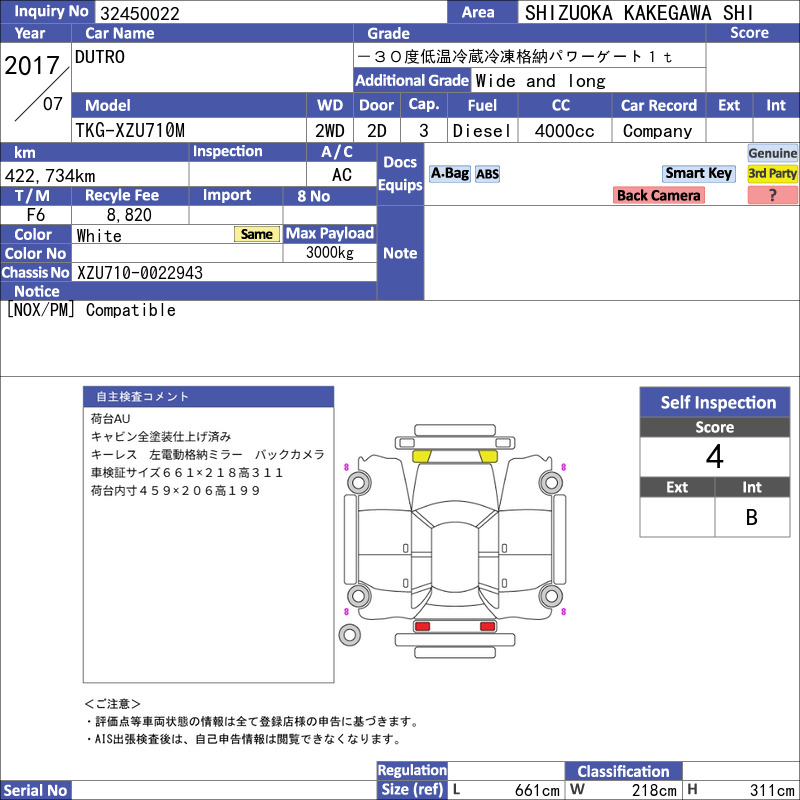Click the A-Bag equipment badge

point(449,174)
